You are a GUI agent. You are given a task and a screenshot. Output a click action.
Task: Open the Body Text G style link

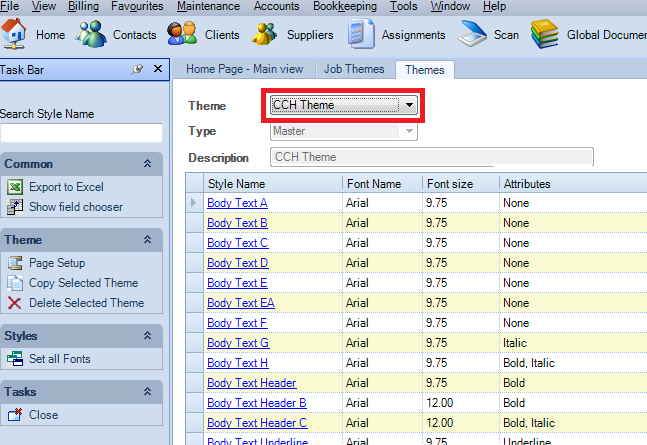point(238,343)
